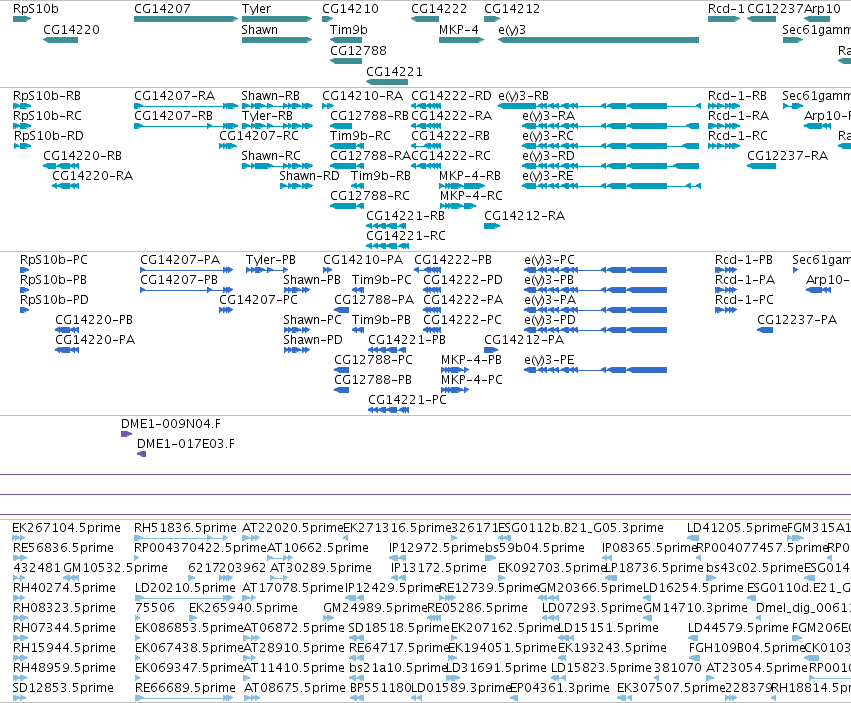Select the CG14220-PB protein label
This screenshot has width=851, height=703.
[x=94, y=320]
